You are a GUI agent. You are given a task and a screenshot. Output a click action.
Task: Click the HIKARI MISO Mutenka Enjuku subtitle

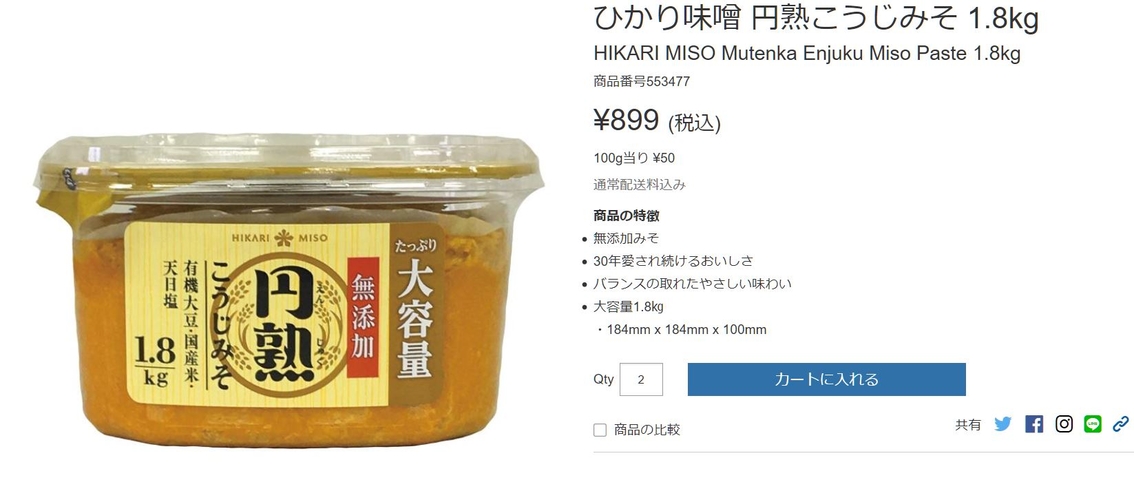(806, 54)
